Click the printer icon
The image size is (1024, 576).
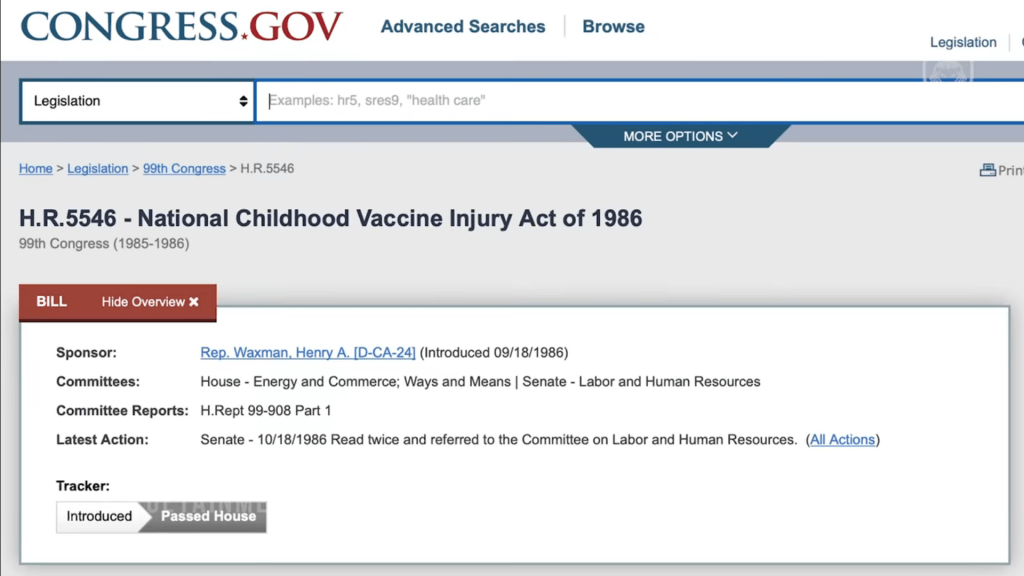click(x=987, y=170)
